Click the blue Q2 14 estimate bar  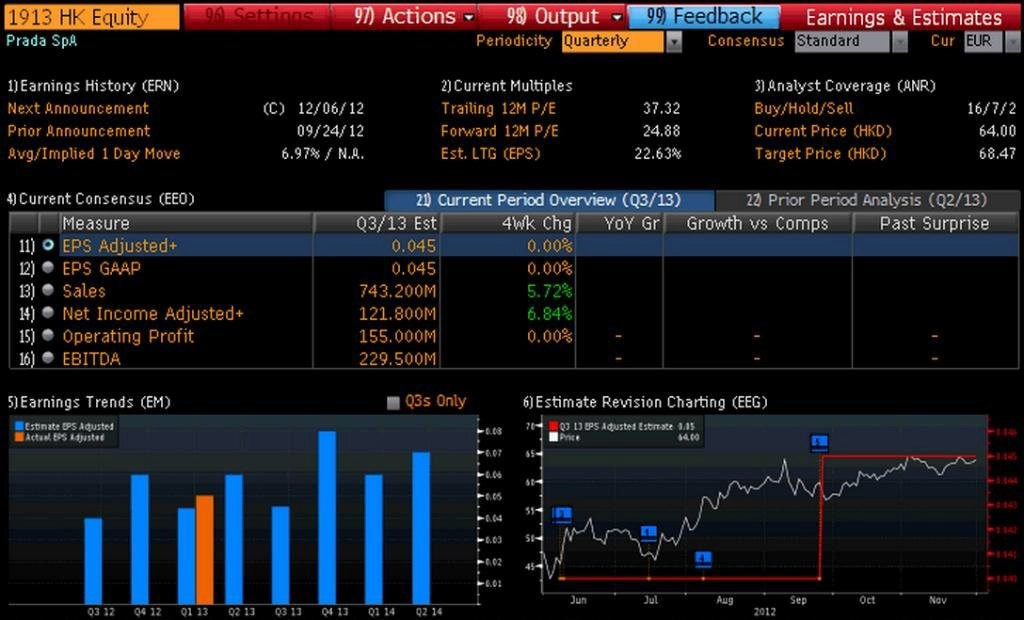pyautogui.click(x=421, y=528)
